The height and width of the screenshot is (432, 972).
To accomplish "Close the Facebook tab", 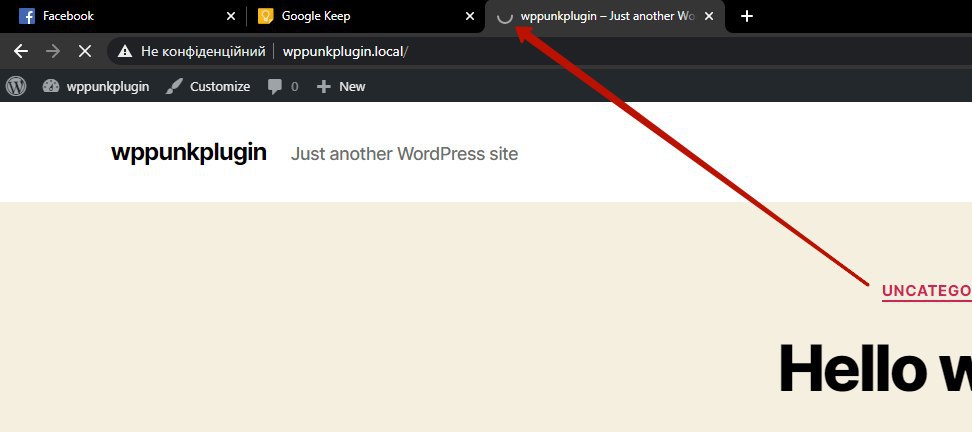I will 231,17.
